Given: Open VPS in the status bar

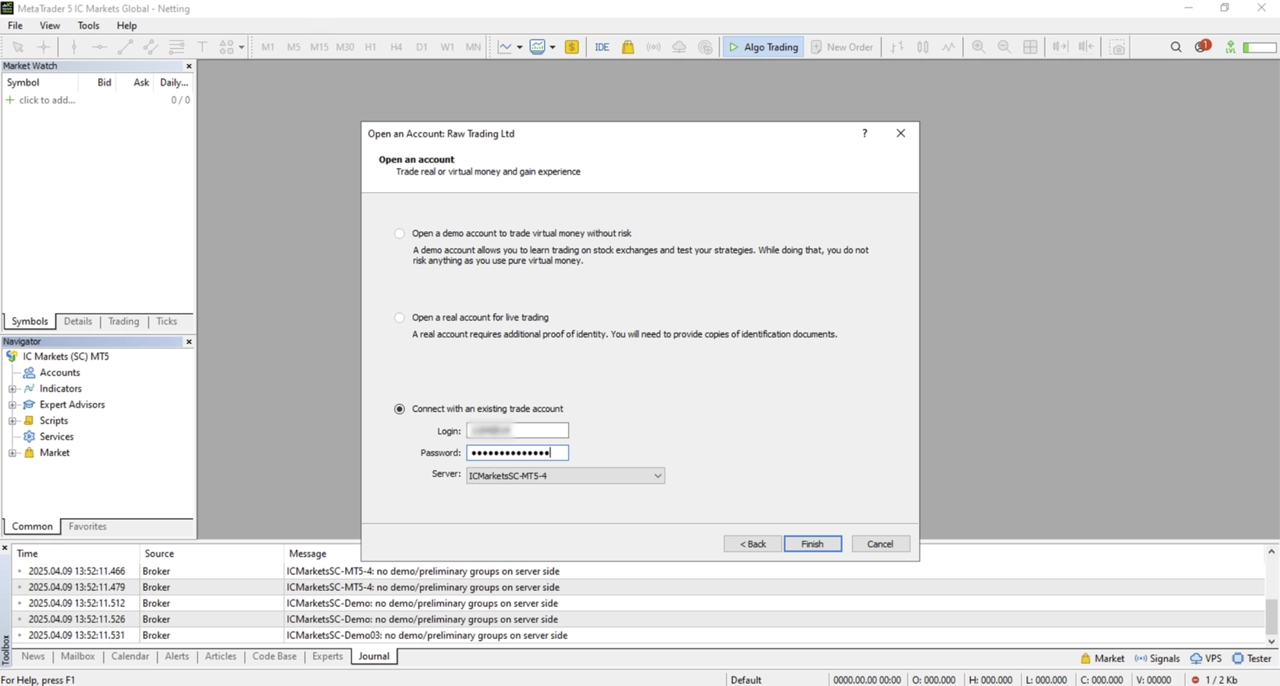Looking at the screenshot, I should coord(1205,658).
